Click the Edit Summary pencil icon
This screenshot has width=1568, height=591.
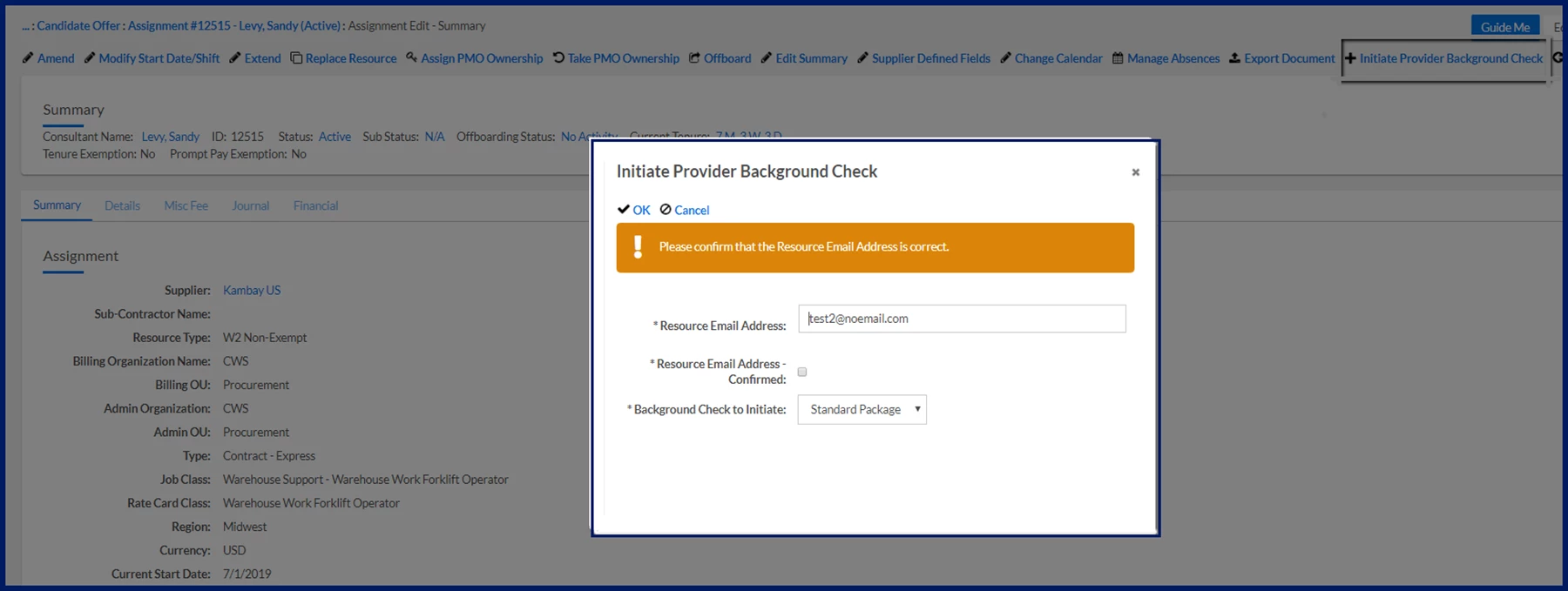point(767,58)
